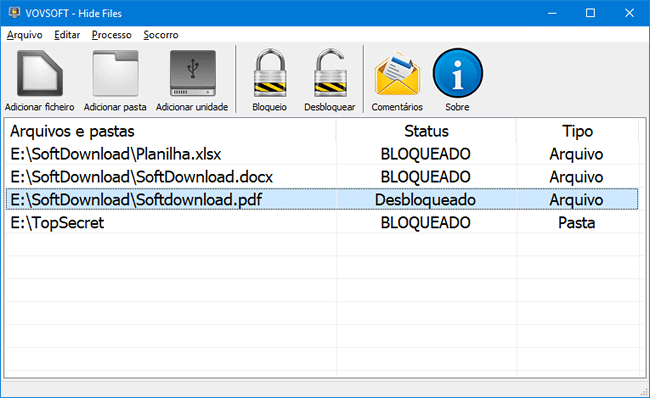Click the VOVSOFT app icon in title bar
Image resolution: width=650 pixels, height=398 pixels.
coord(15,13)
